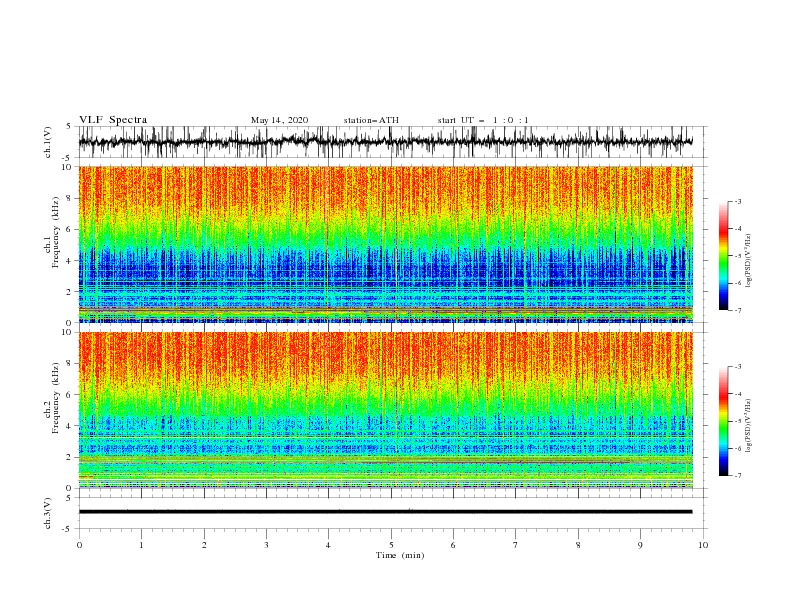Click the ch.1 spectrogram color scale bar
Screen dimensions: 792x612
coord(723,256)
